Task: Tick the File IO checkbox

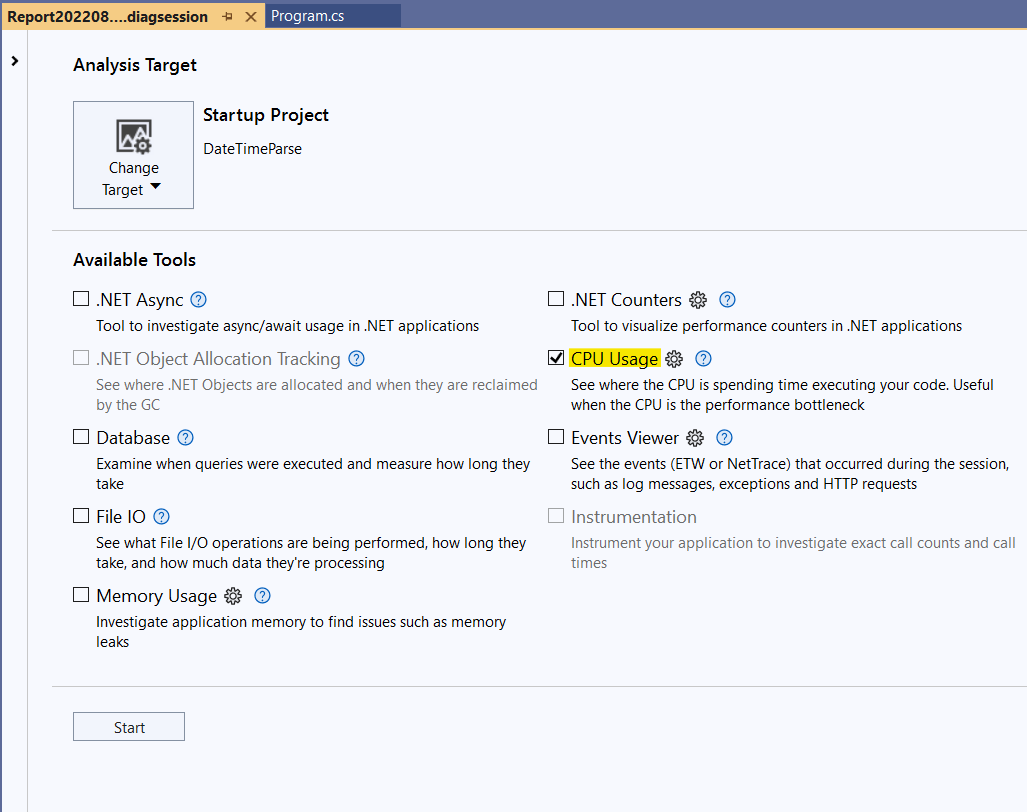Action: [81, 516]
